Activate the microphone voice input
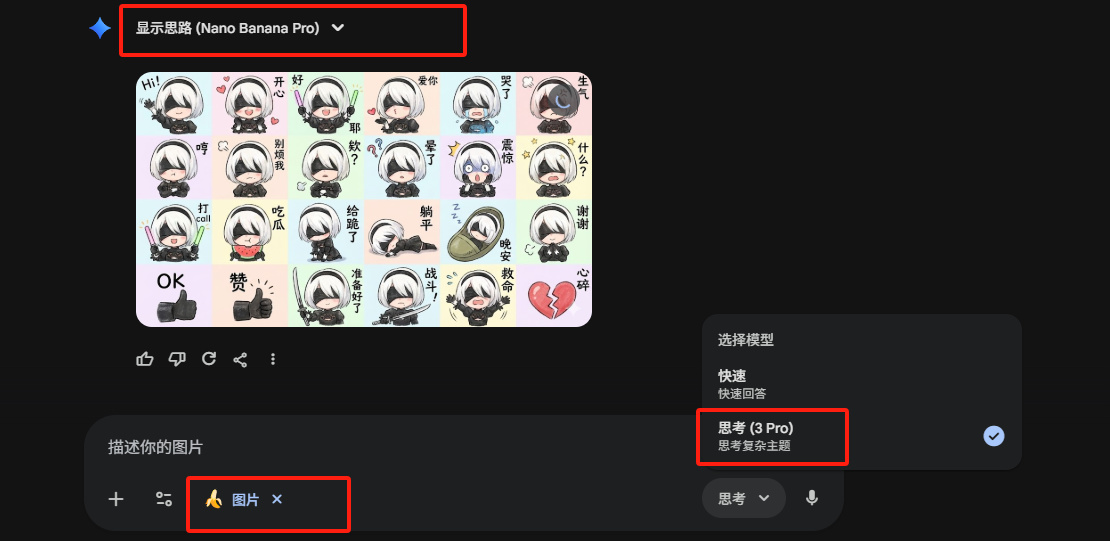 point(812,498)
